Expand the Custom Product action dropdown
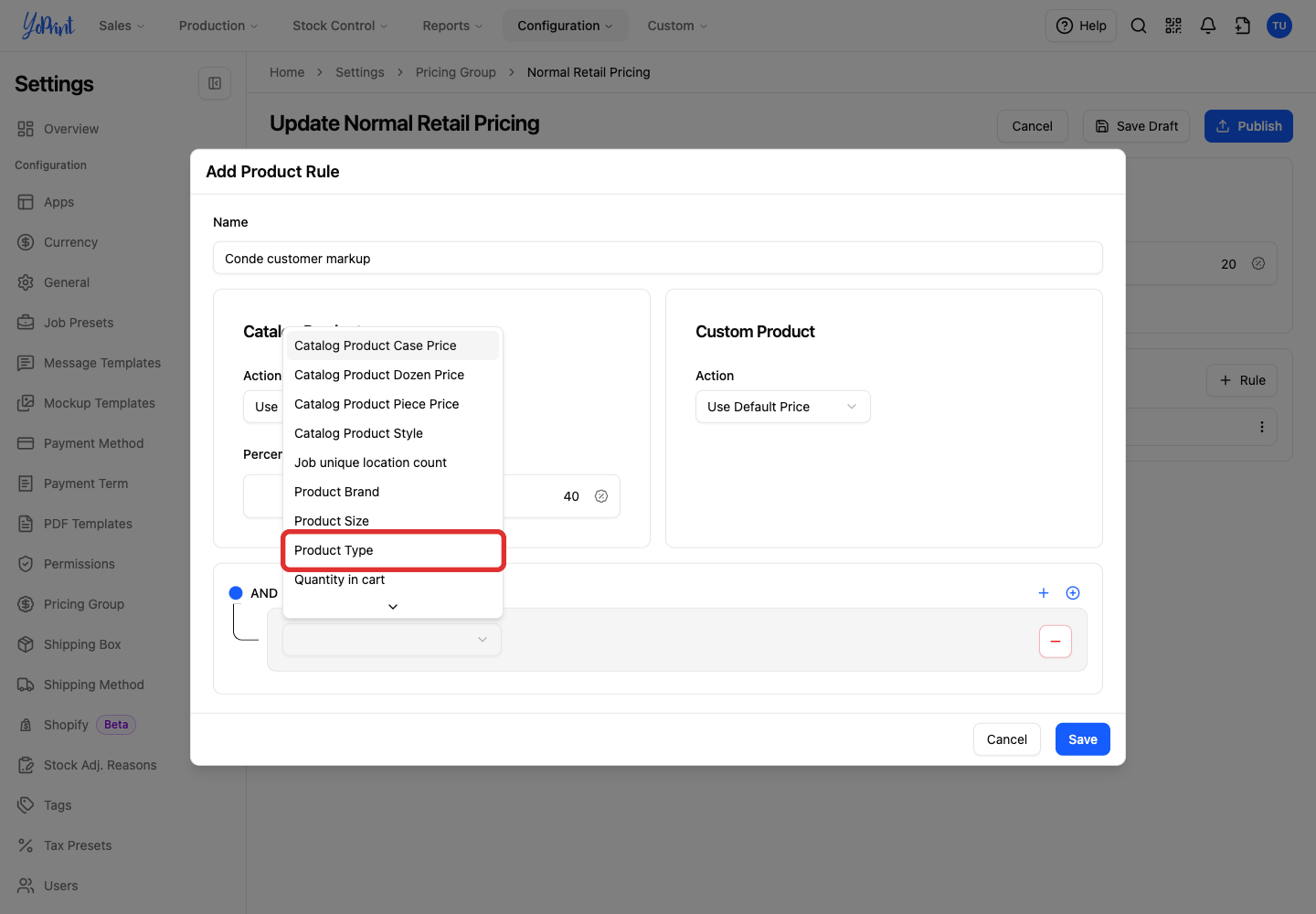 pyautogui.click(x=783, y=407)
